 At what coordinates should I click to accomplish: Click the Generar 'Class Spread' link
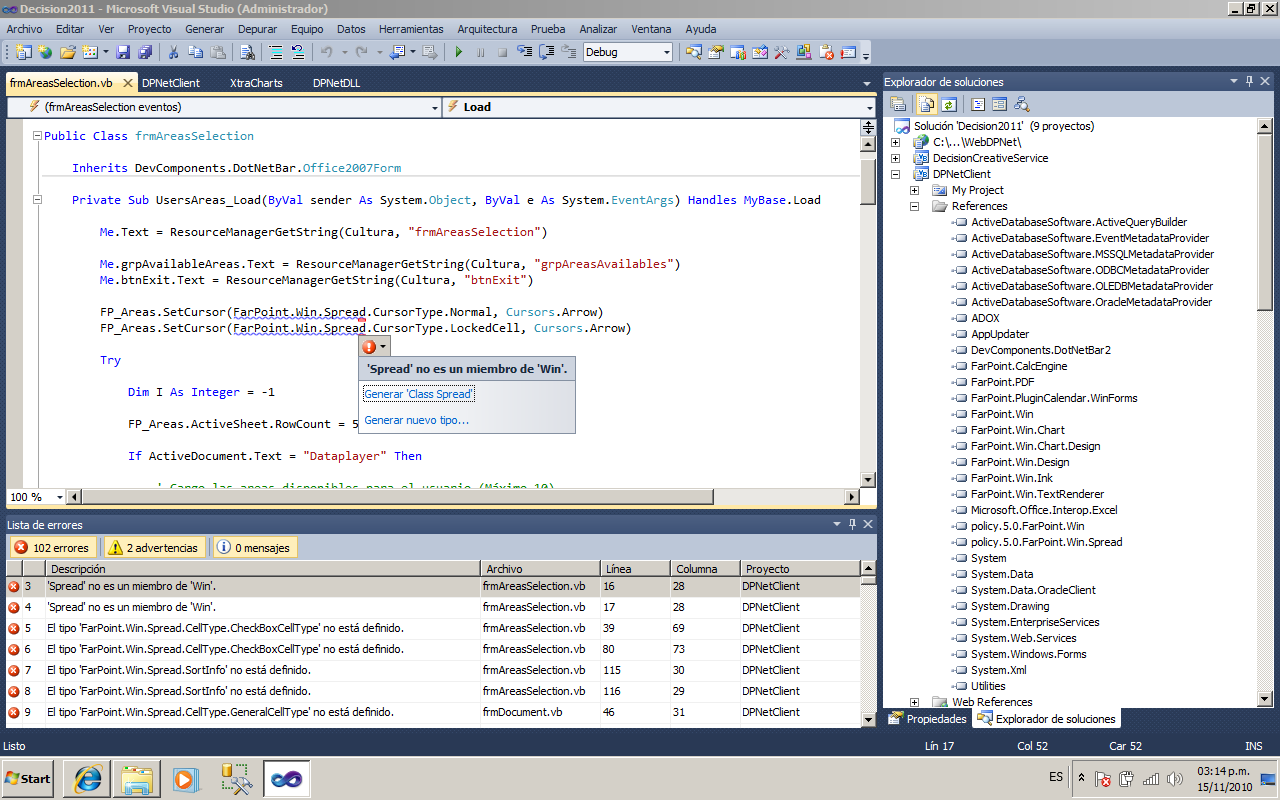click(419, 394)
